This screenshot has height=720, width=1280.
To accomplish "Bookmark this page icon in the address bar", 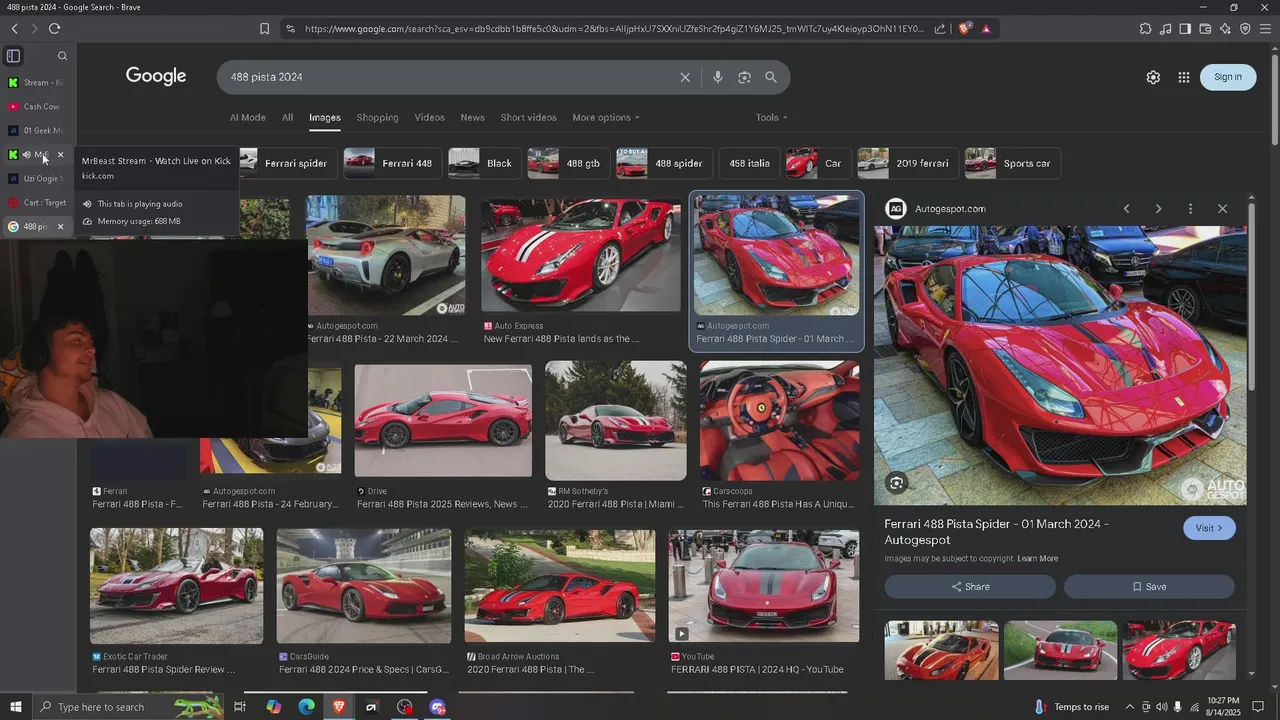I will pyautogui.click(x=264, y=29).
